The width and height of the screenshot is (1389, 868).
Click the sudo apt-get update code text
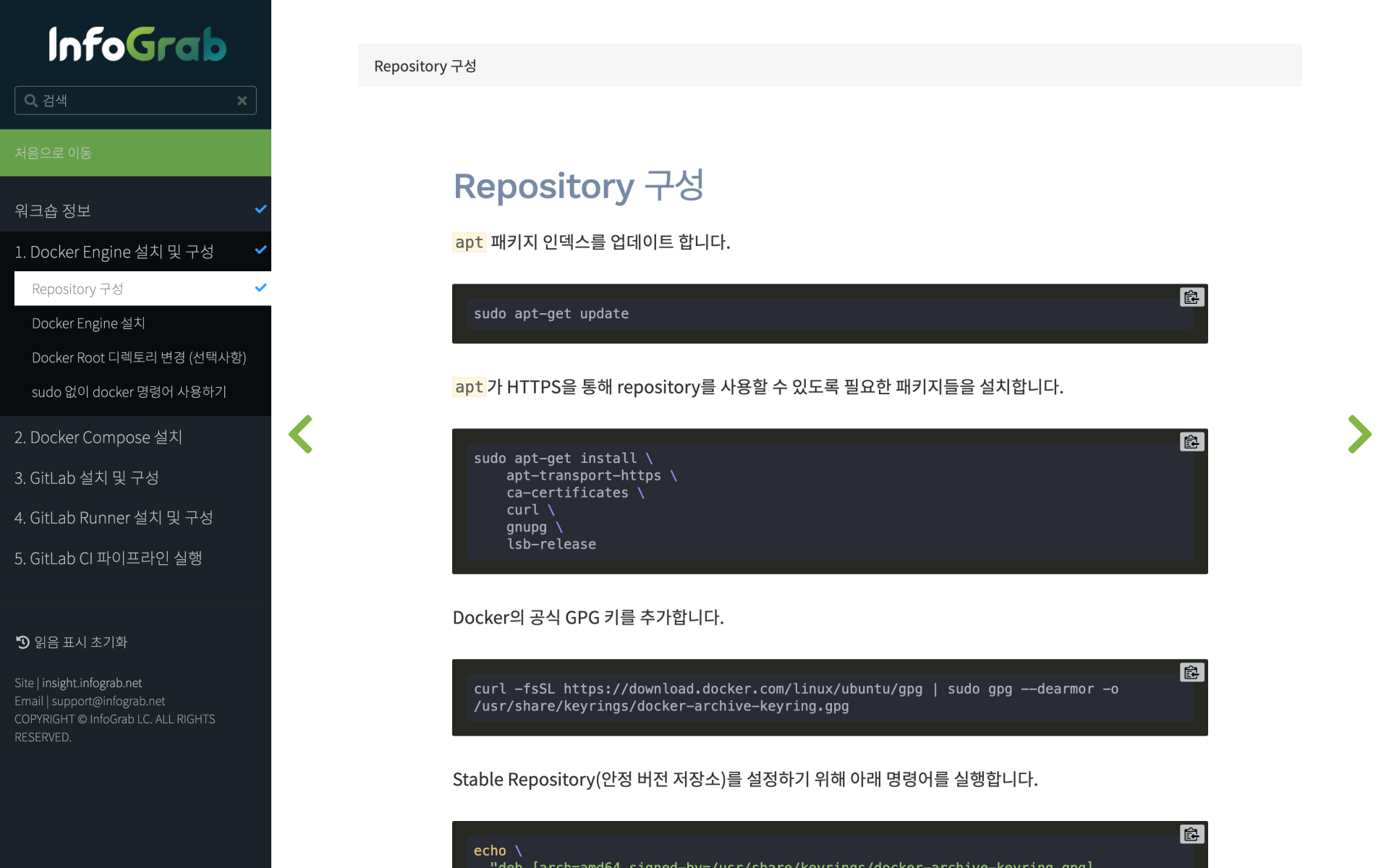(x=551, y=314)
